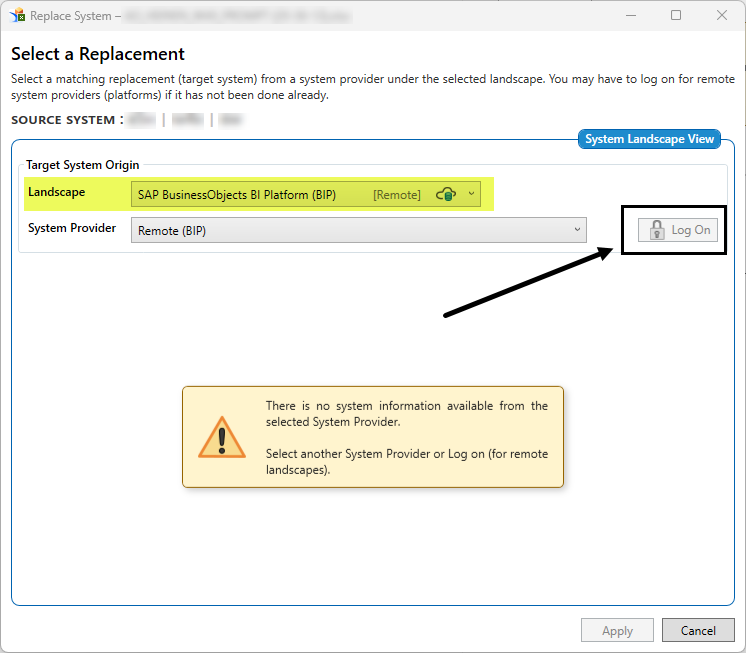Click the padlock icon on Log On
This screenshot has width=746, height=653.
pos(657,230)
